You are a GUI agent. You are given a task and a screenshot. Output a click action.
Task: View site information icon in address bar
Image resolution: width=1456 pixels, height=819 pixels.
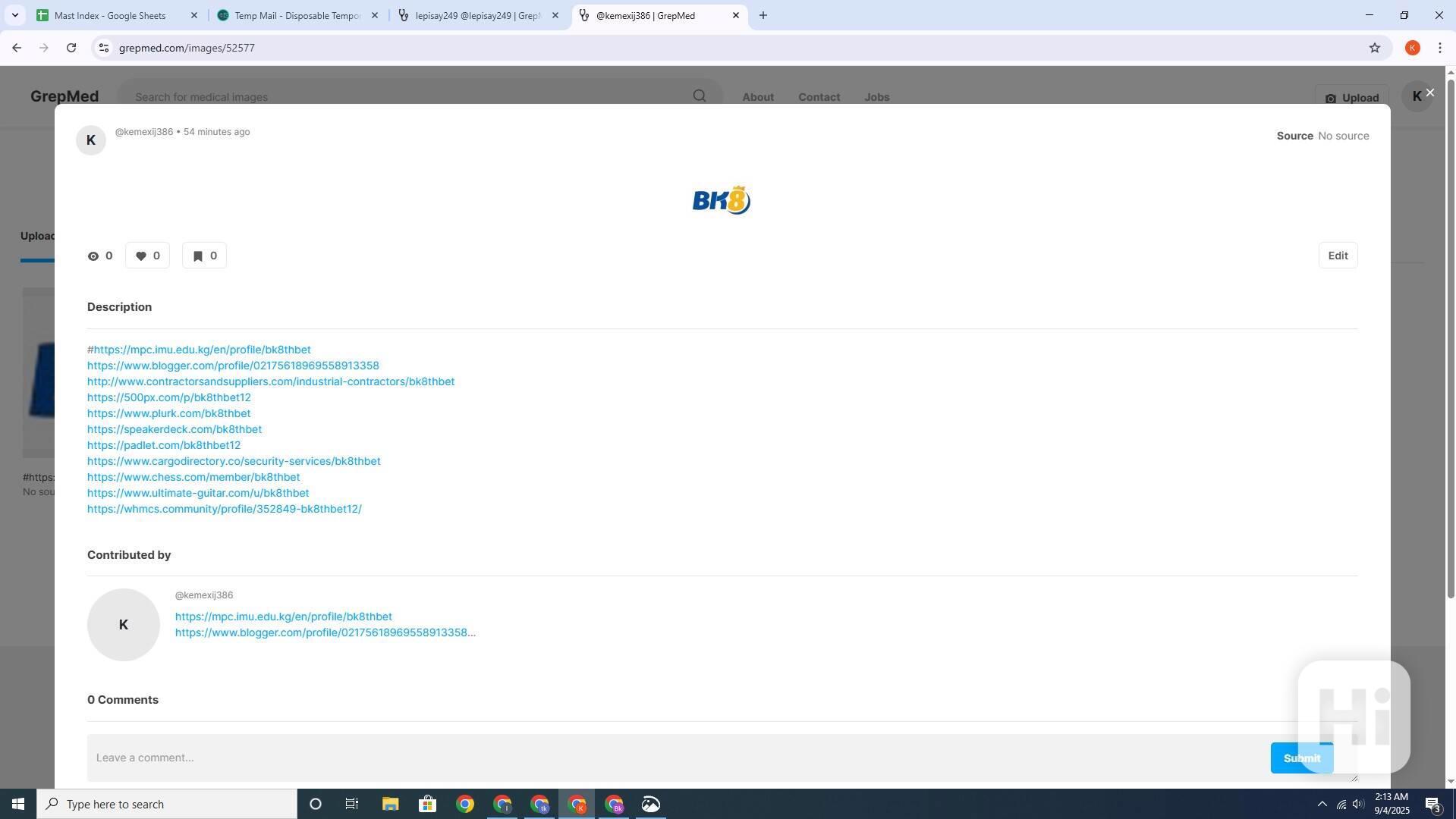pyautogui.click(x=104, y=48)
